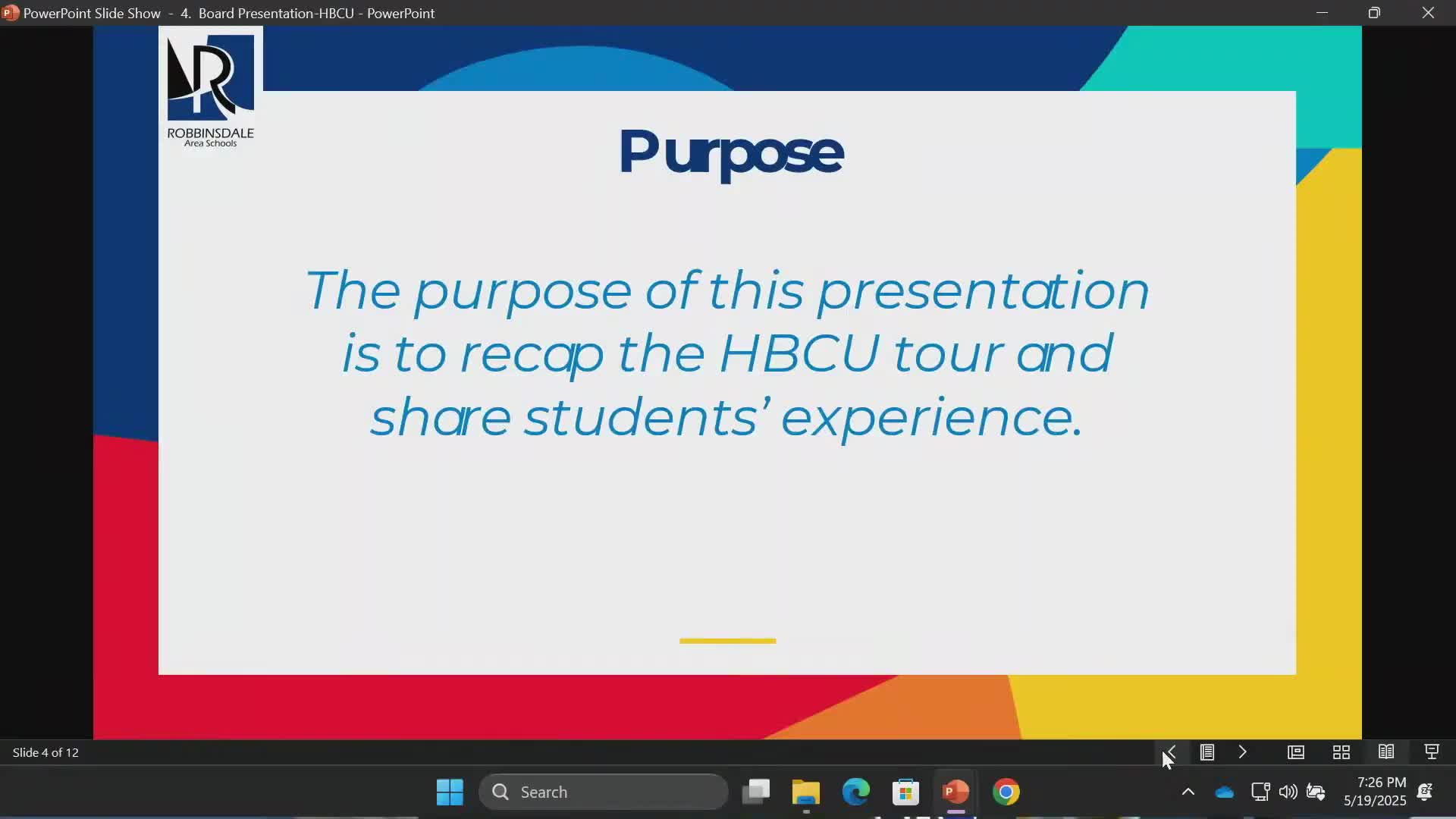Open the slide show menu icon

(x=1207, y=752)
